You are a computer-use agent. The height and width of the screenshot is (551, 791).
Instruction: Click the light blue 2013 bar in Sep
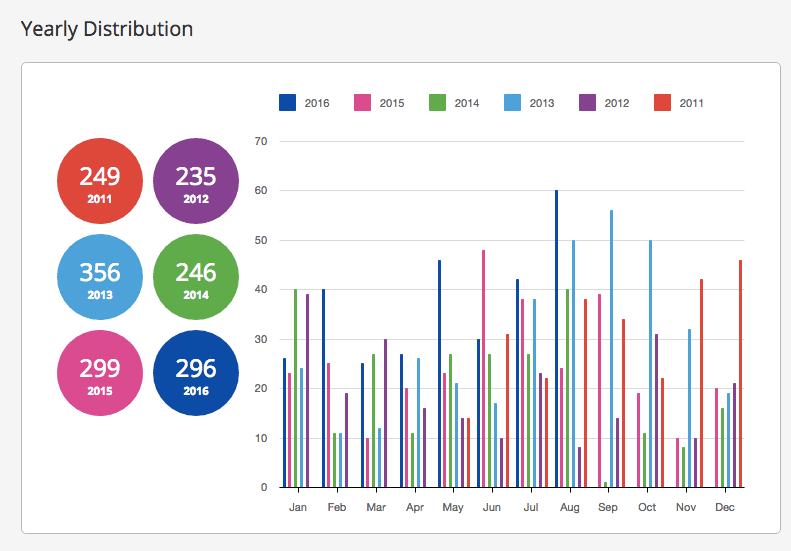click(x=611, y=350)
